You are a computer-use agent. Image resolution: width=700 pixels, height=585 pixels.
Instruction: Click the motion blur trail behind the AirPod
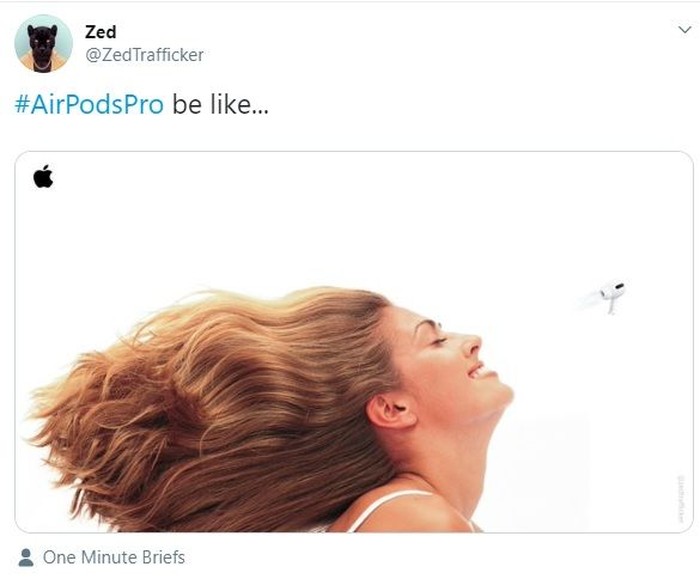[x=588, y=300]
